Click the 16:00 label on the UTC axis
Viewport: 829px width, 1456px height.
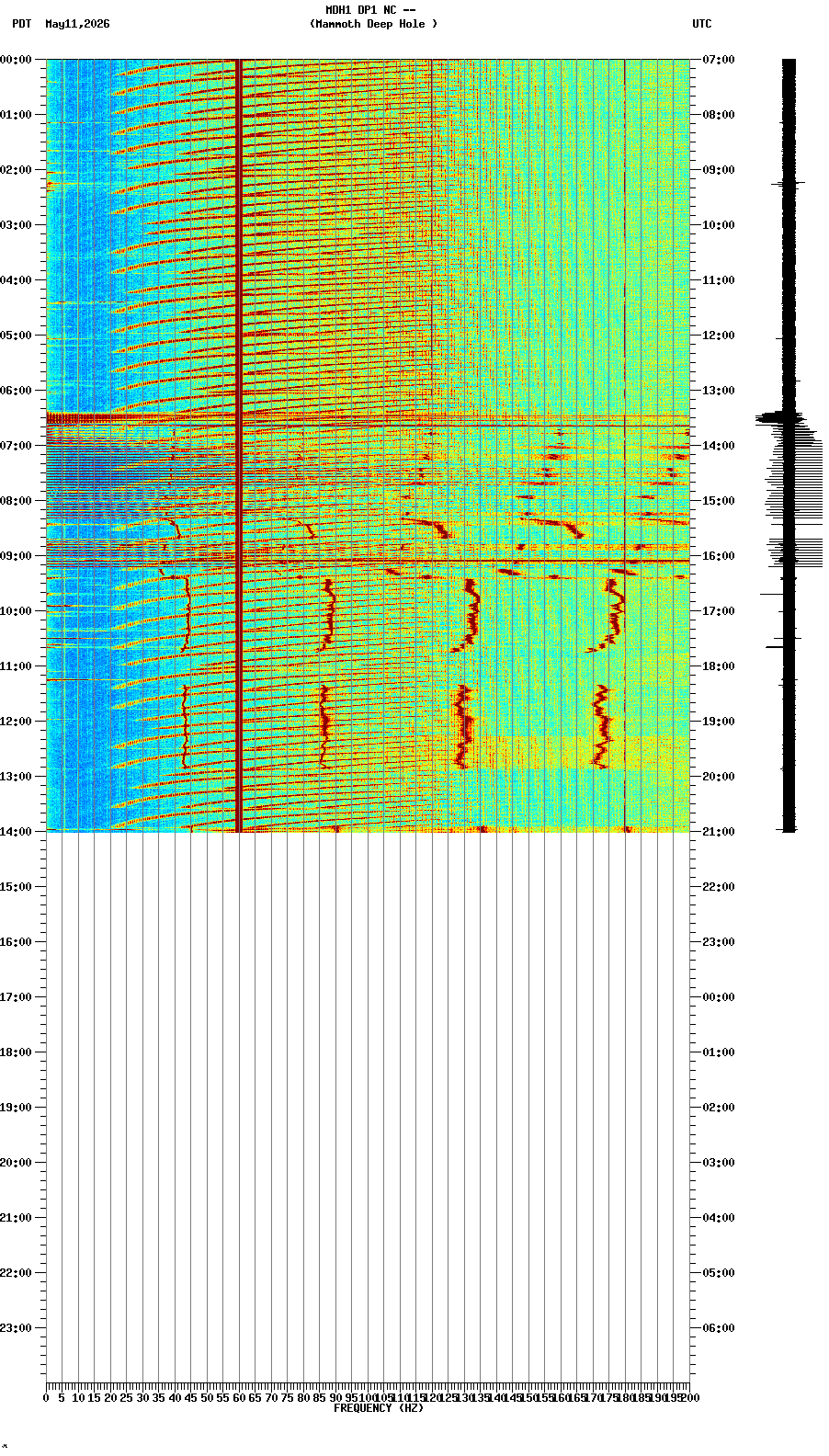pyautogui.click(x=719, y=556)
